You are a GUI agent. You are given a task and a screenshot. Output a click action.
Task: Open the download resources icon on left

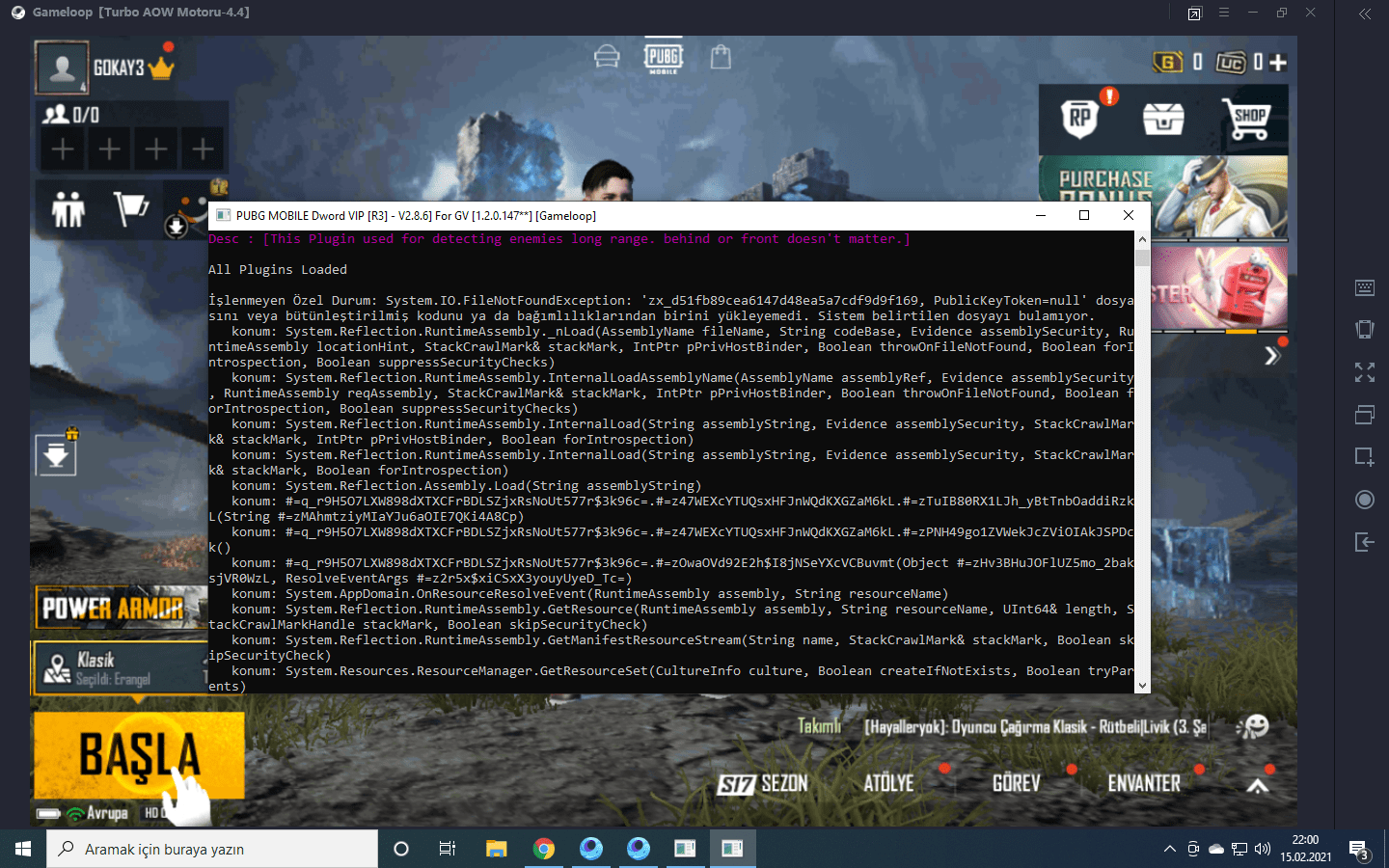tap(56, 454)
